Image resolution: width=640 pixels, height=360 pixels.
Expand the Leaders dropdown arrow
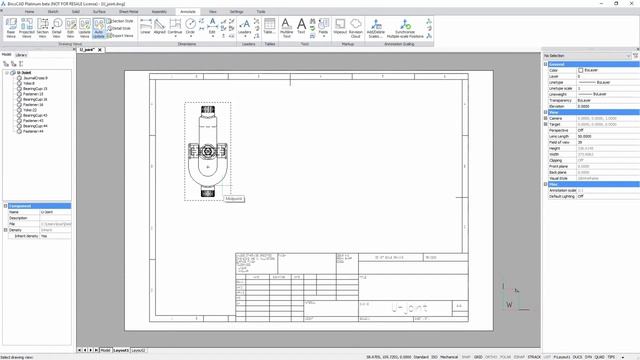point(245,36)
